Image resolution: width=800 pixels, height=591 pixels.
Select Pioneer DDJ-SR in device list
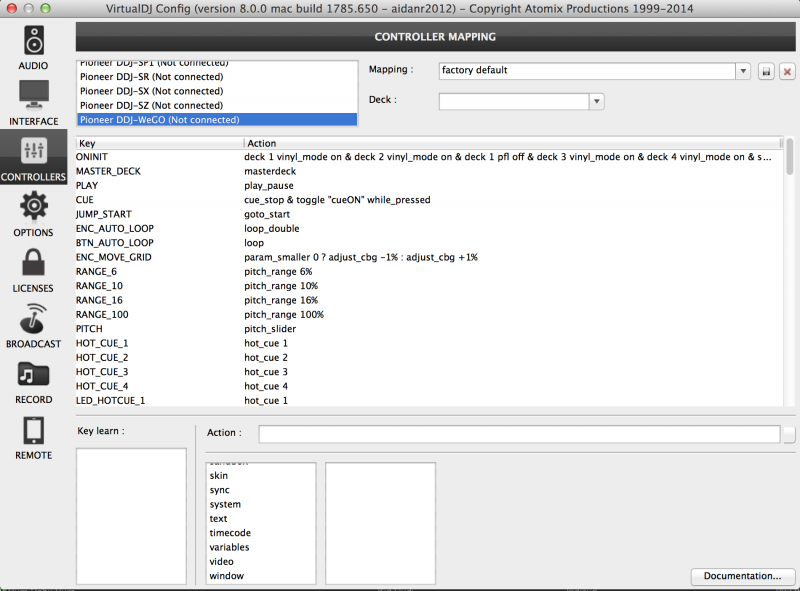pyautogui.click(x=217, y=77)
